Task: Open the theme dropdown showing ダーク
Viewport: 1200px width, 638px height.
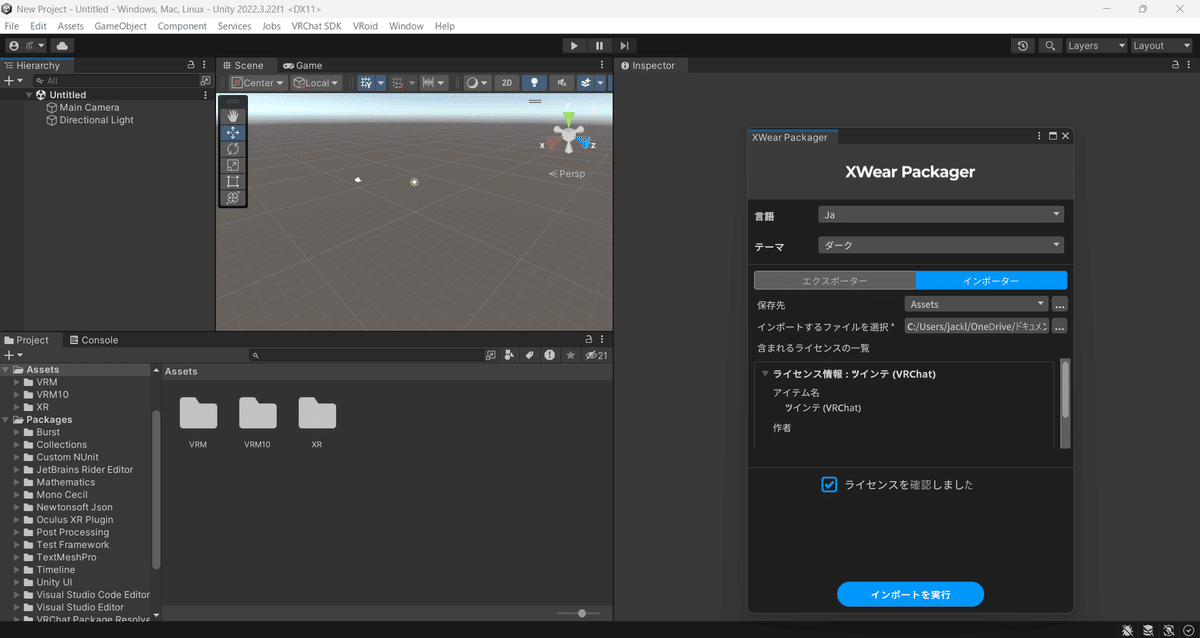Action: click(940, 245)
